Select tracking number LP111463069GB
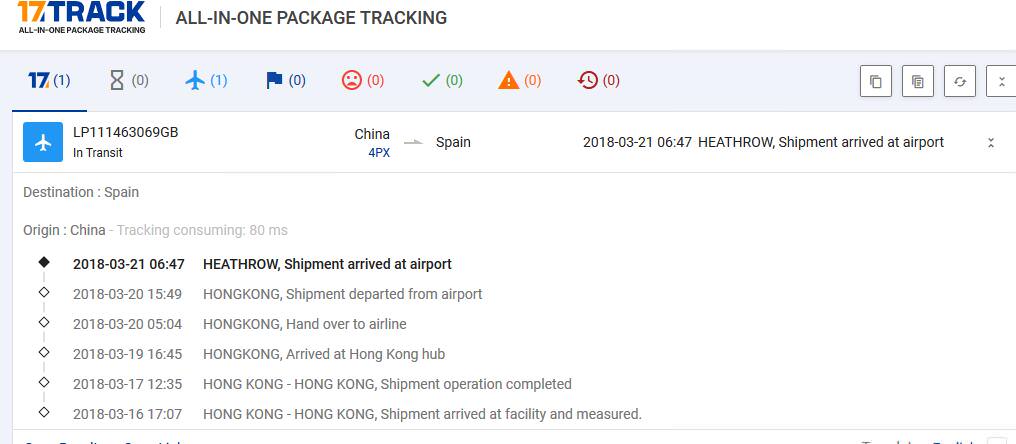 pyautogui.click(x=126, y=133)
